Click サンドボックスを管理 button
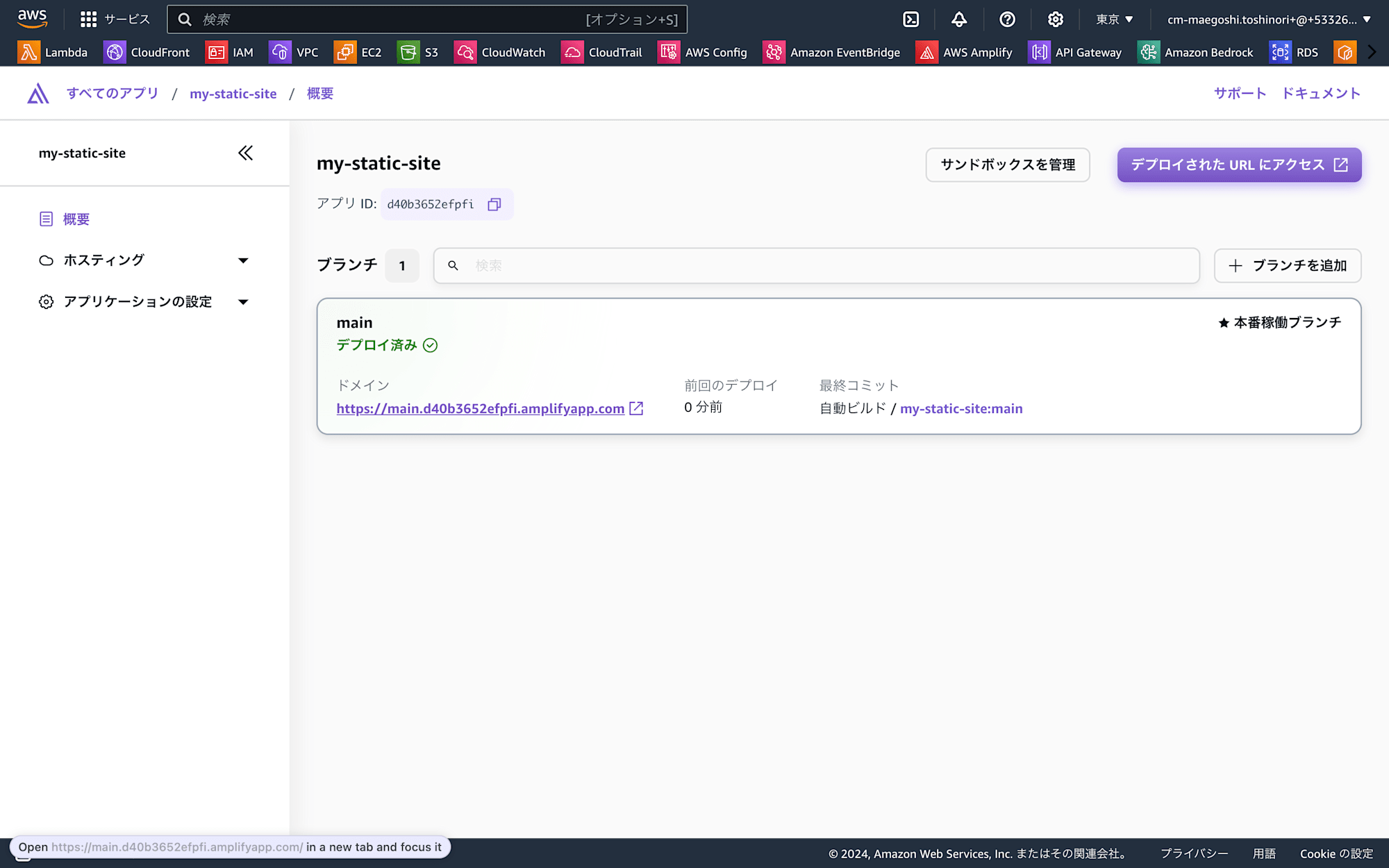This screenshot has height=868, width=1389. (1008, 165)
